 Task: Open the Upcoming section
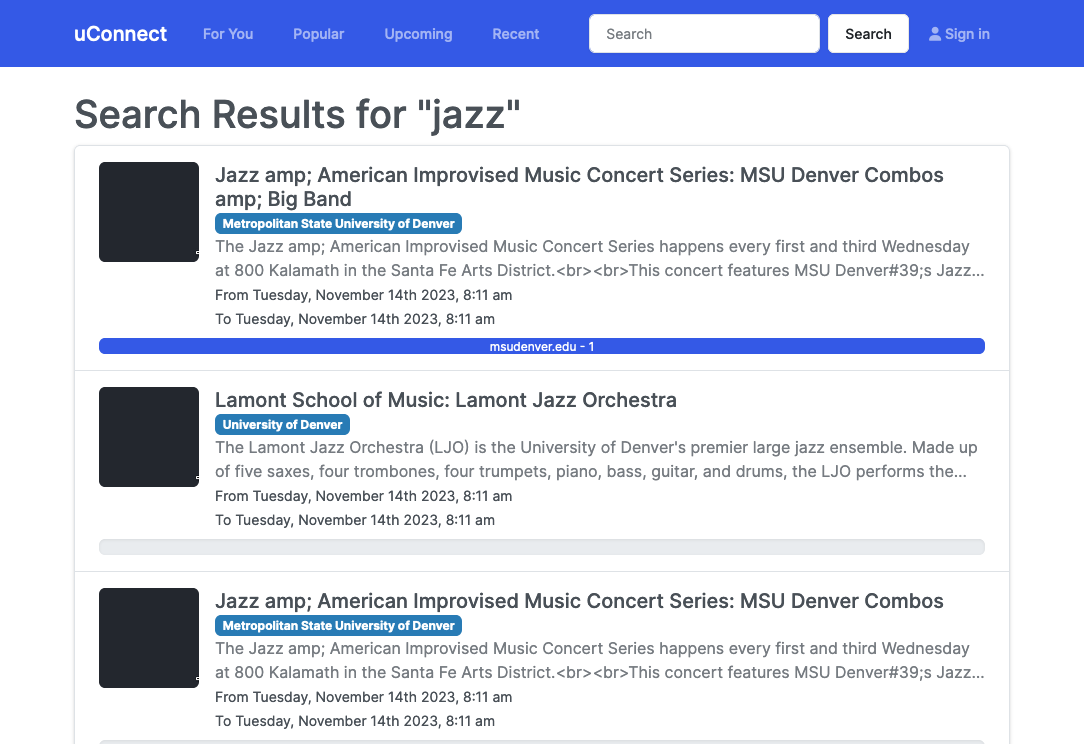418,33
